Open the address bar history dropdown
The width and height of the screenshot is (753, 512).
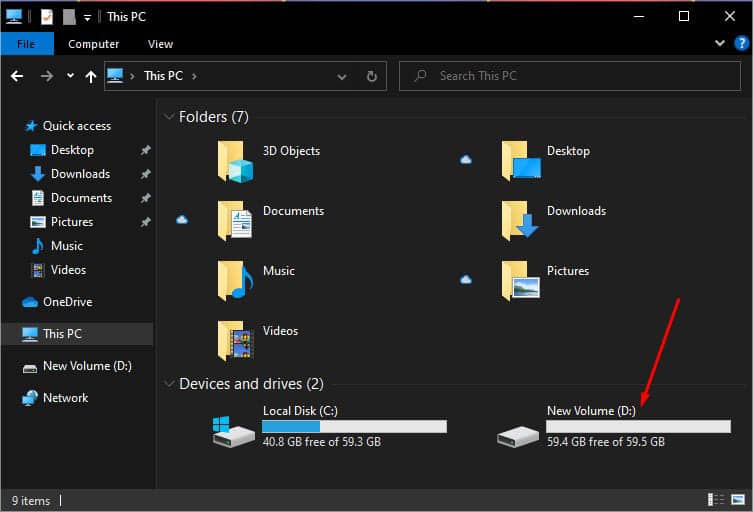[342, 76]
